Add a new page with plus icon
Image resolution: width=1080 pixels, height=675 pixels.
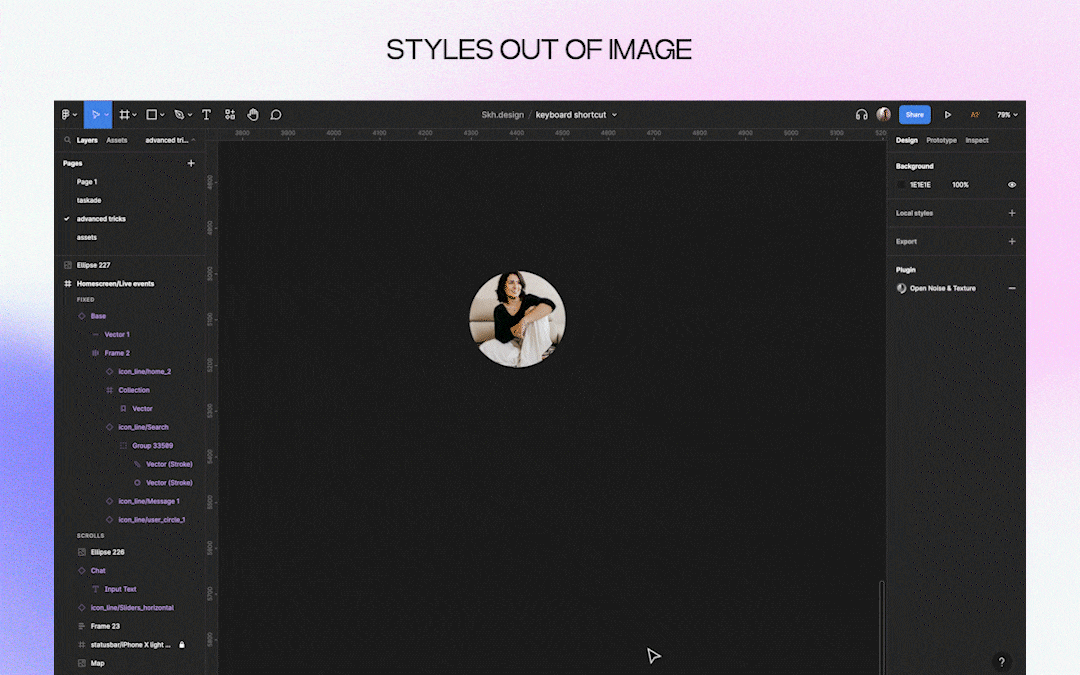(x=191, y=163)
